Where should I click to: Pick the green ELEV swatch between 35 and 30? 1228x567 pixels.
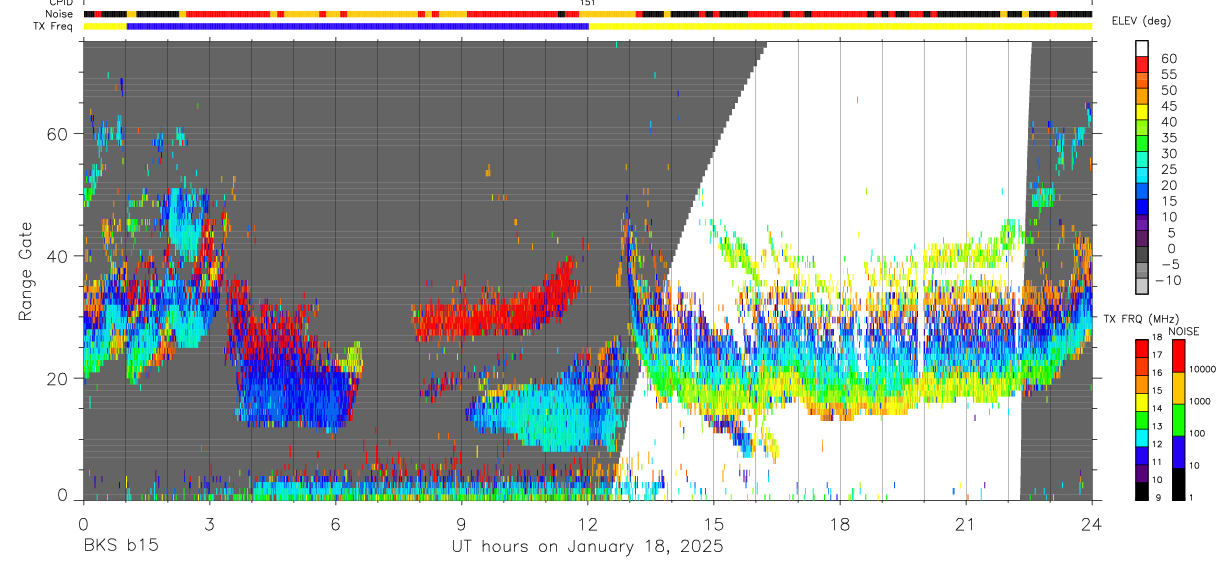[x=1142, y=145]
